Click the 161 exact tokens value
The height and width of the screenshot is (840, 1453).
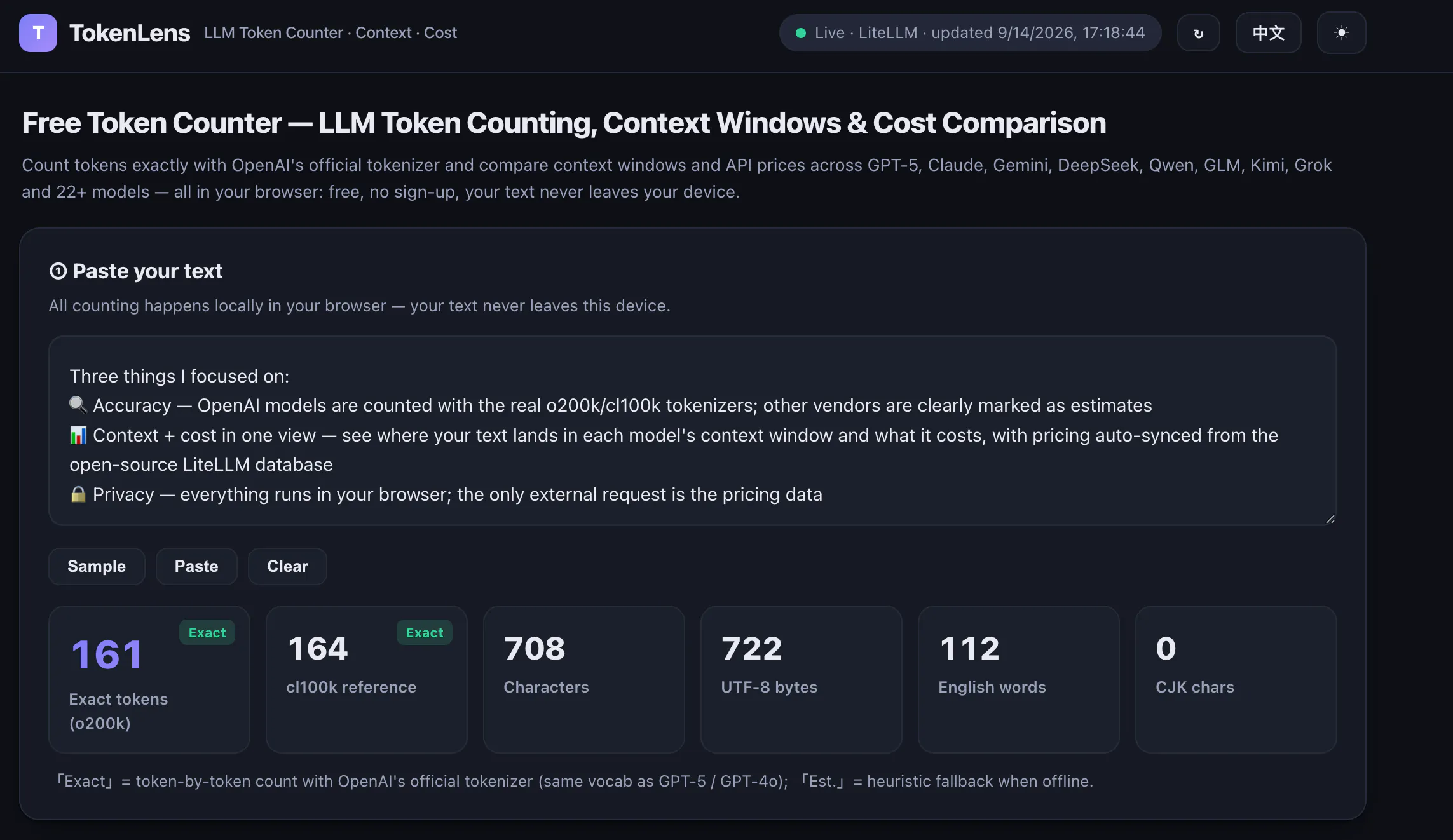click(106, 655)
